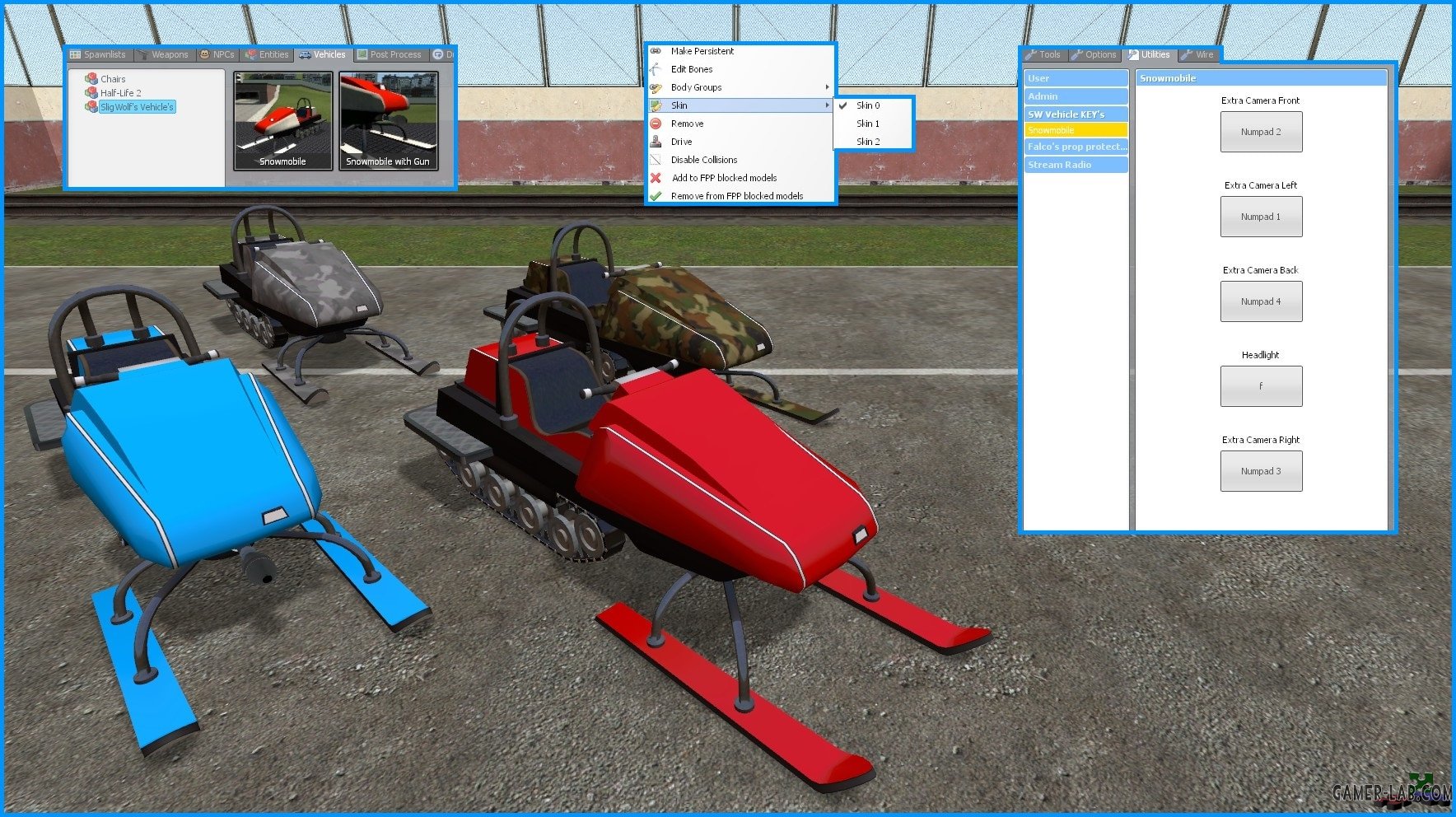This screenshot has width=1456, height=817.
Task: Click the Headlight 'f' key binding button
Action: pyautogui.click(x=1261, y=386)
